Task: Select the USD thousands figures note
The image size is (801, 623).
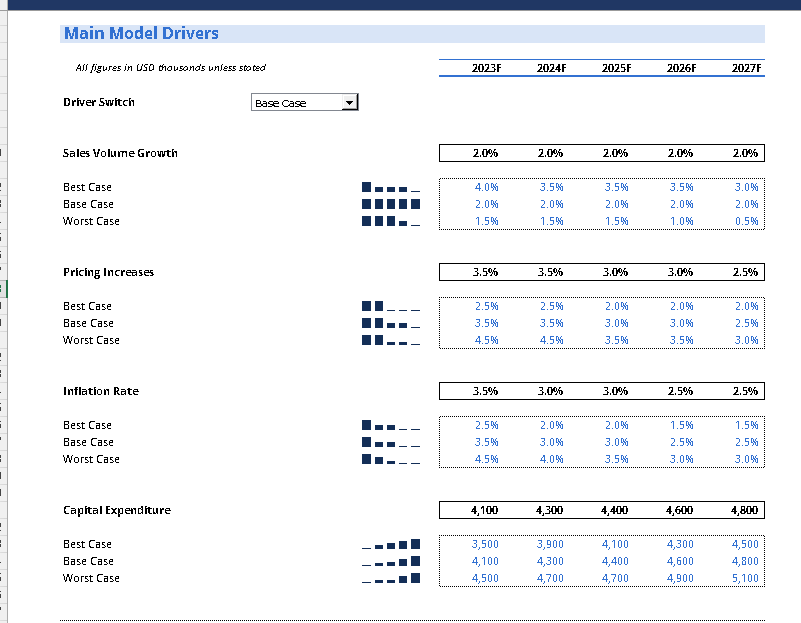Action: 171,67
